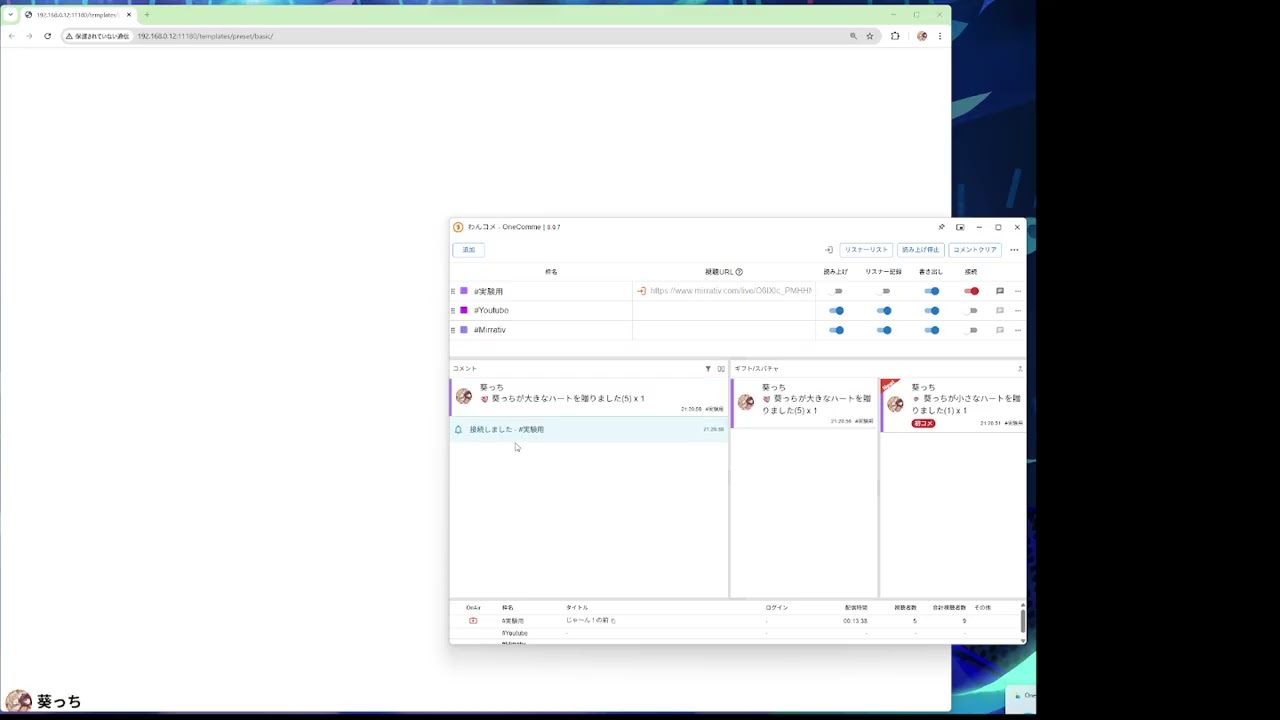
Task: Click the filter icon in コメント panel
Action: point(708,369)
